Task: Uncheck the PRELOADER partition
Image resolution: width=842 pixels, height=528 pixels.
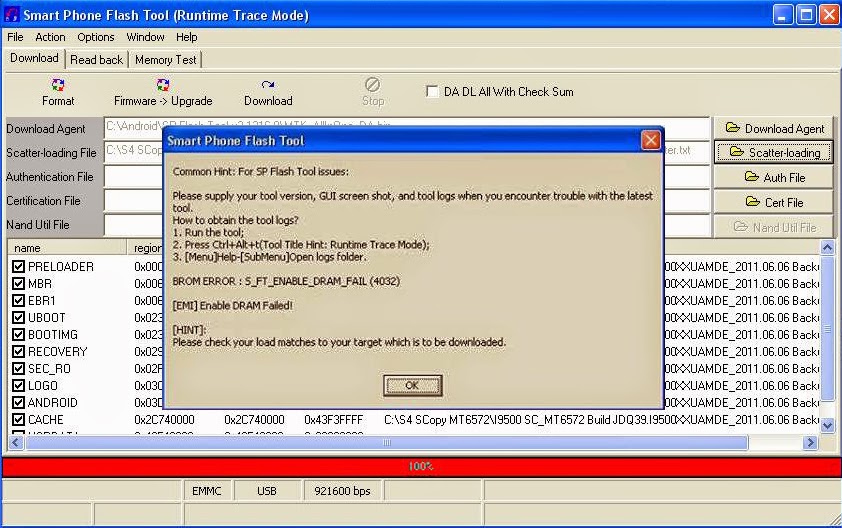Action: [x=18, y=266]
